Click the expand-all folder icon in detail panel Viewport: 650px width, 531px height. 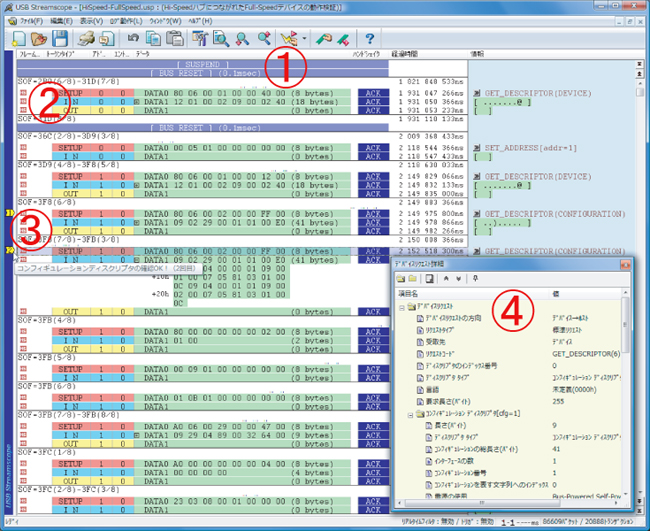coord(400,279)
